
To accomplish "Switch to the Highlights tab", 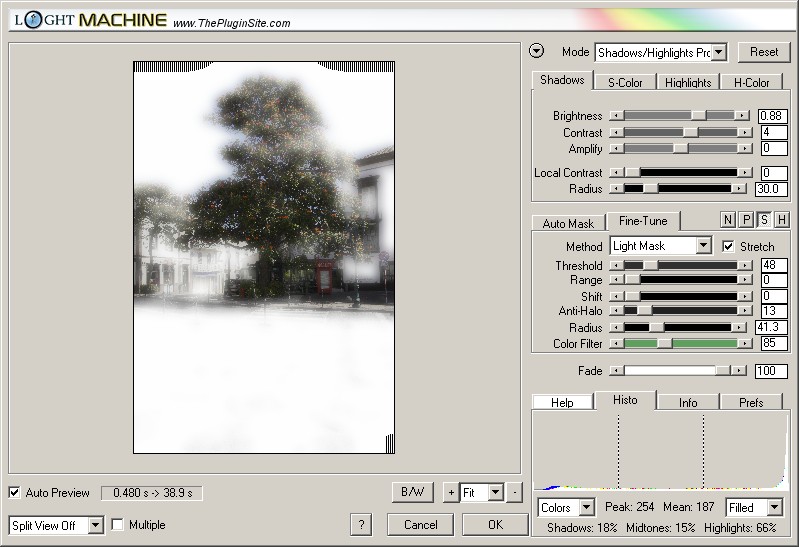I will 688,82.
